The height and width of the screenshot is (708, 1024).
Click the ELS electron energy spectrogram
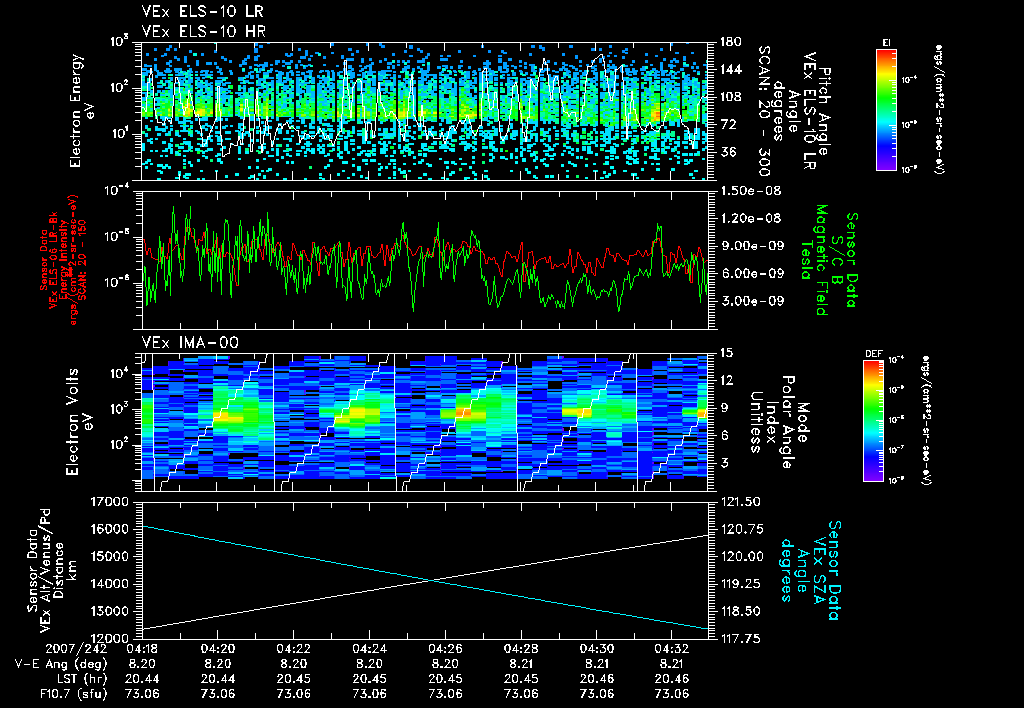(x=425, y=111)
